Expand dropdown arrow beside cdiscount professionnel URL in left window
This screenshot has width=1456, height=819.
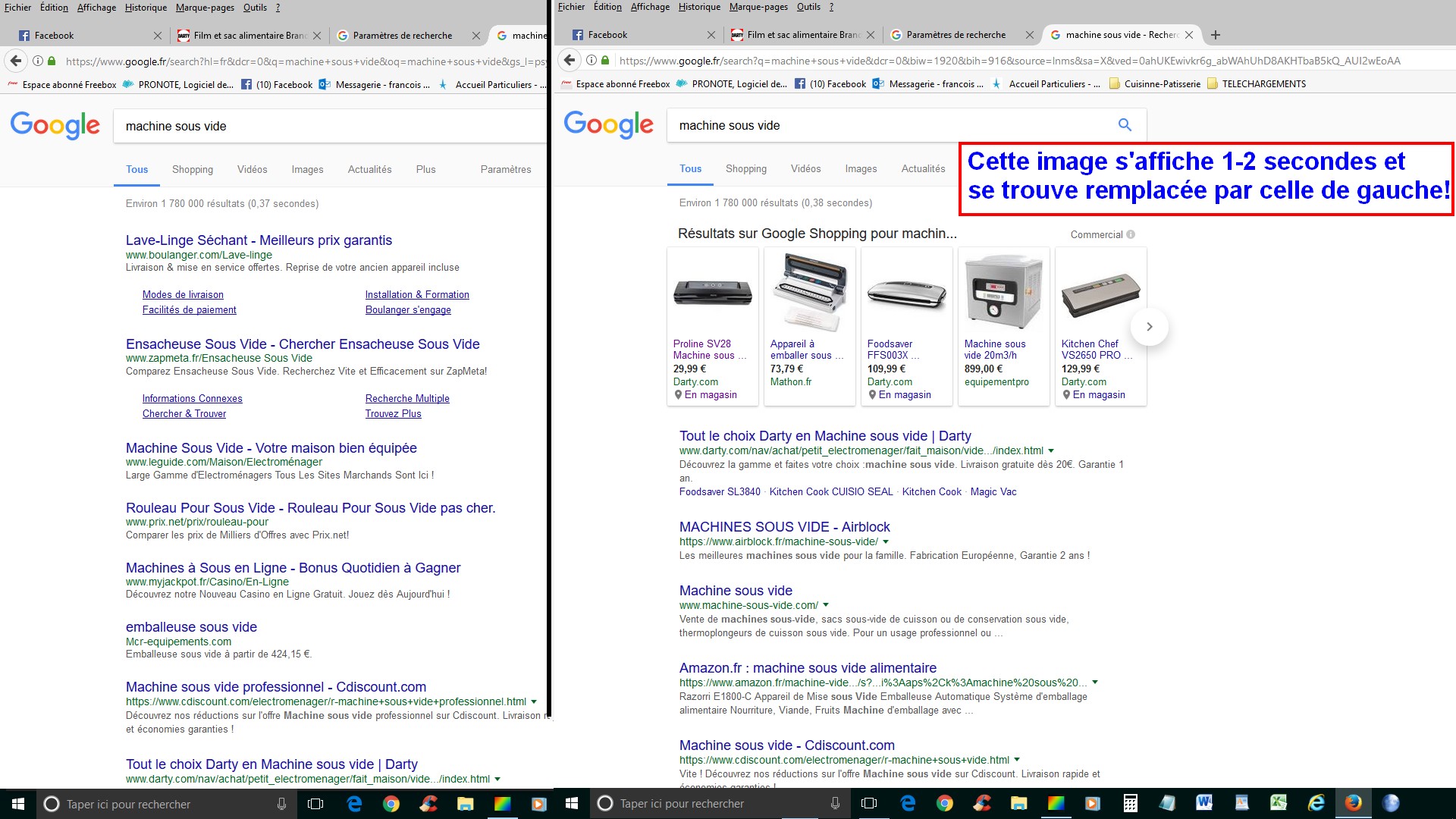(534, 702)
